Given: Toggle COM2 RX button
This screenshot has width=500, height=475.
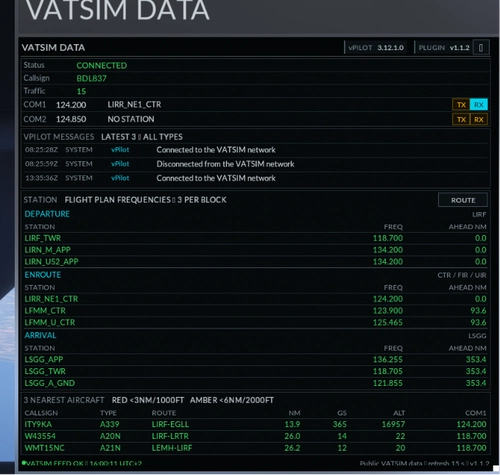Looking at the screenshot, I should [x=479, y=119].
